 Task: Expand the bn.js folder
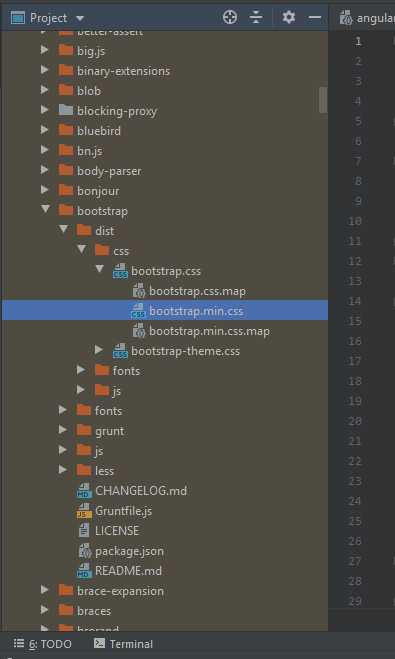(45, 150)
